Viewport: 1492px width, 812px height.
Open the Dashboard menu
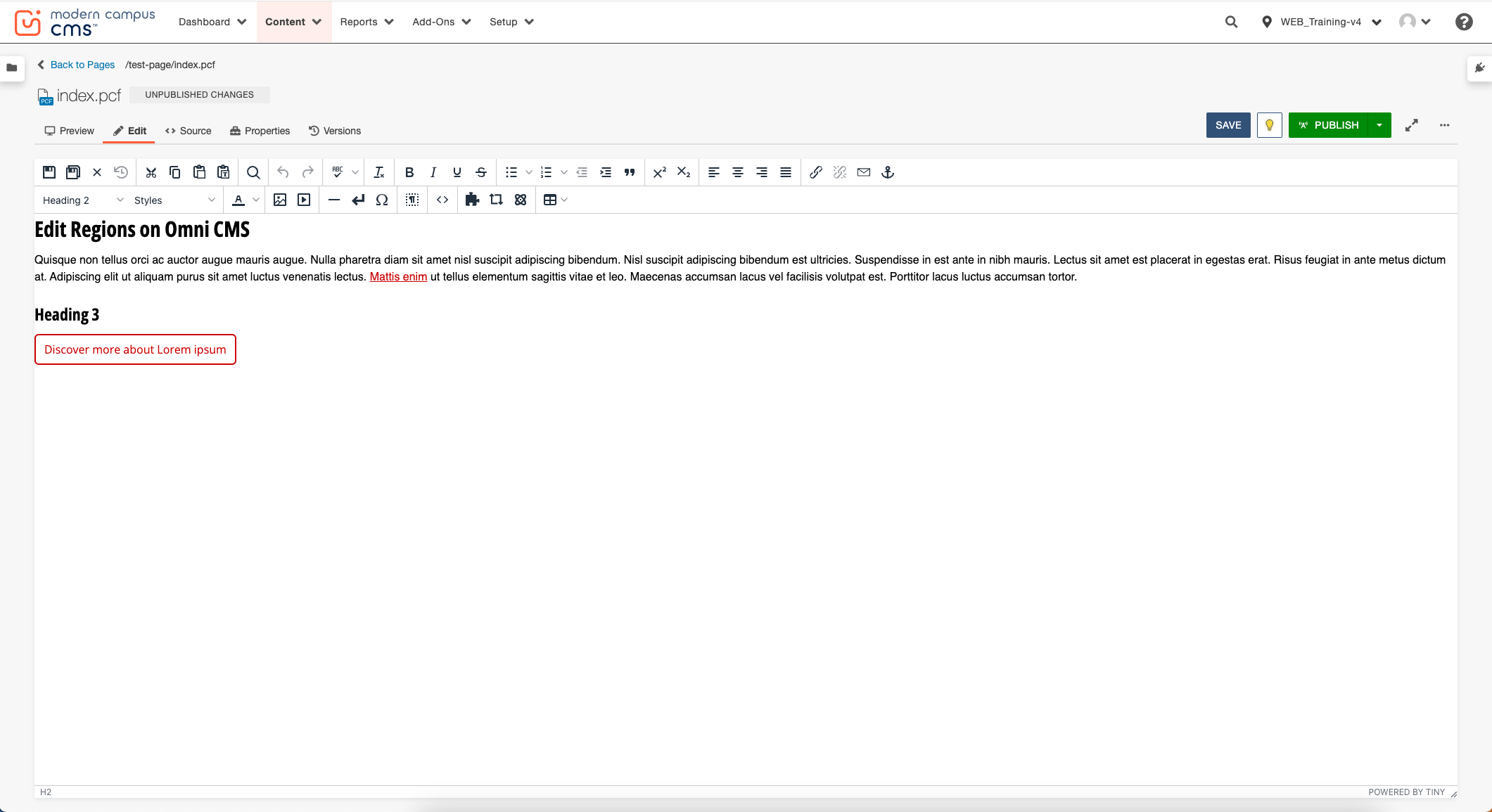click(212, 22)
